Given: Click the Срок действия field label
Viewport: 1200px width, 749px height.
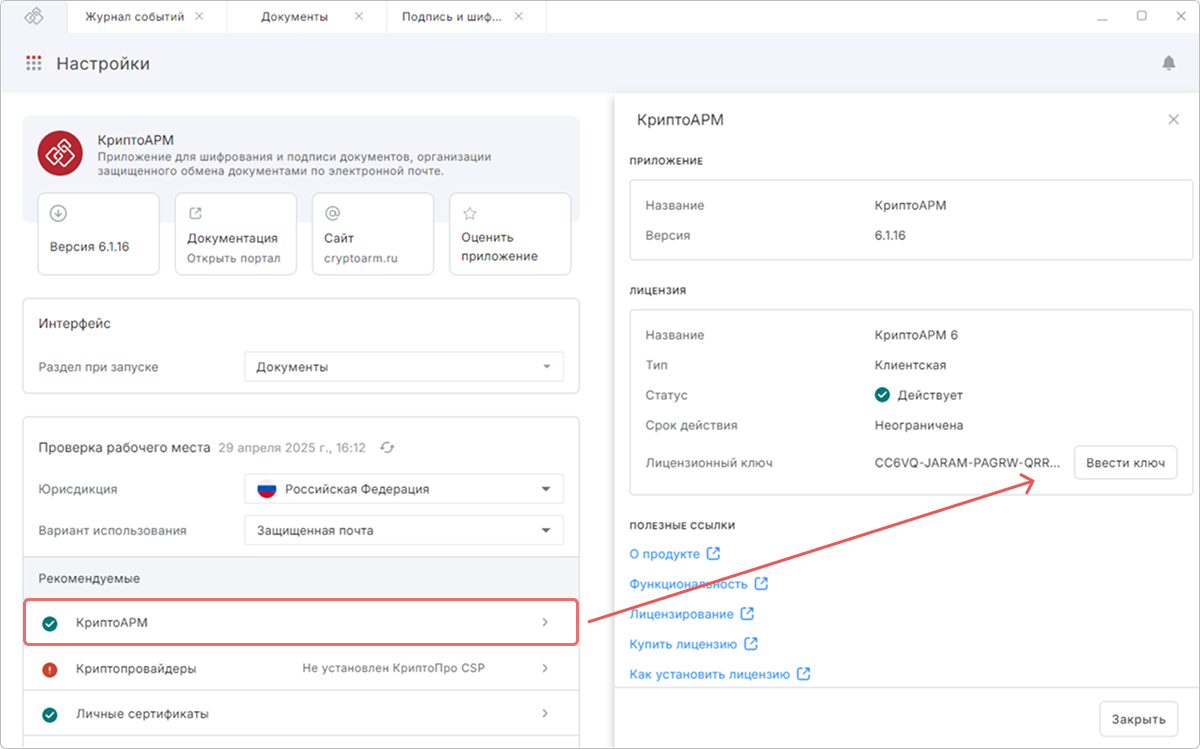Looking at the screenshot, I should click(x=691, y=425).
